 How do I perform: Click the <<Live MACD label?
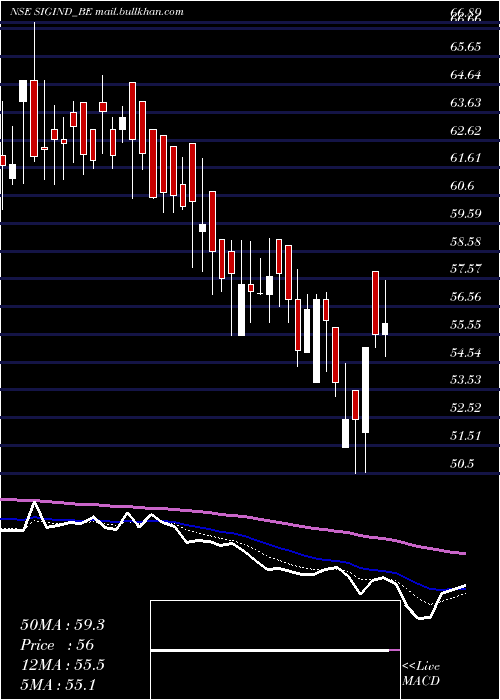coord(421,674)
